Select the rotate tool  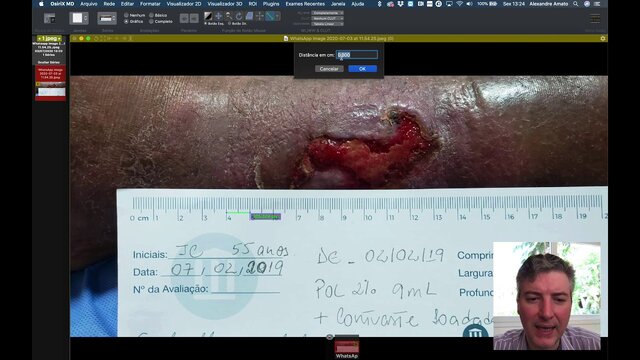[239, 16]
